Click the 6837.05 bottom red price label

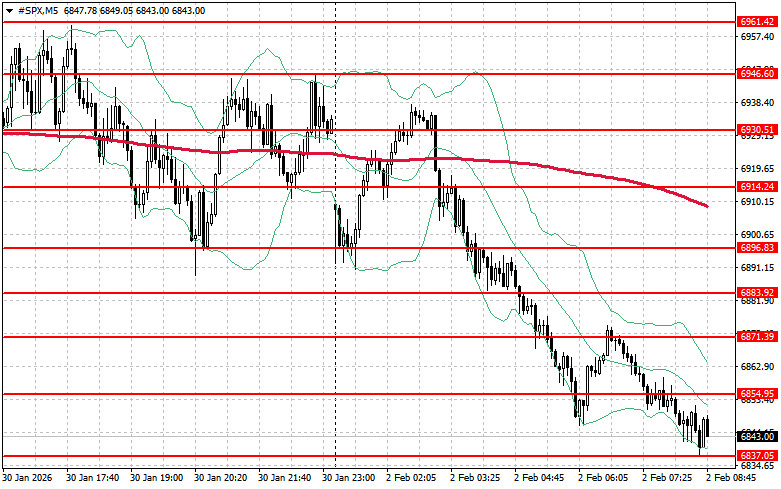click(x=757, y=456)
